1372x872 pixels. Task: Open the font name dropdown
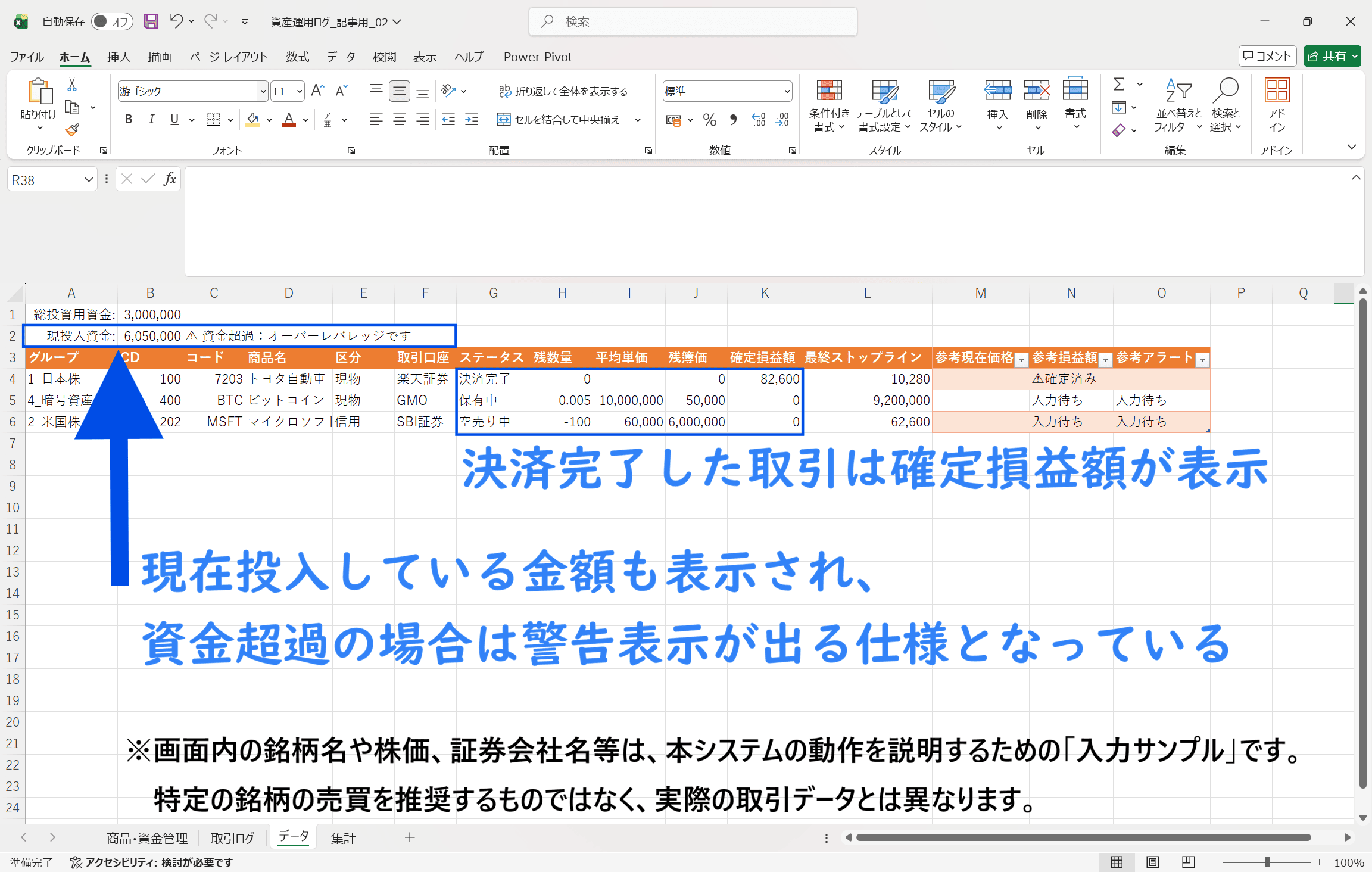pyautogui.click(x=263, y=91)
